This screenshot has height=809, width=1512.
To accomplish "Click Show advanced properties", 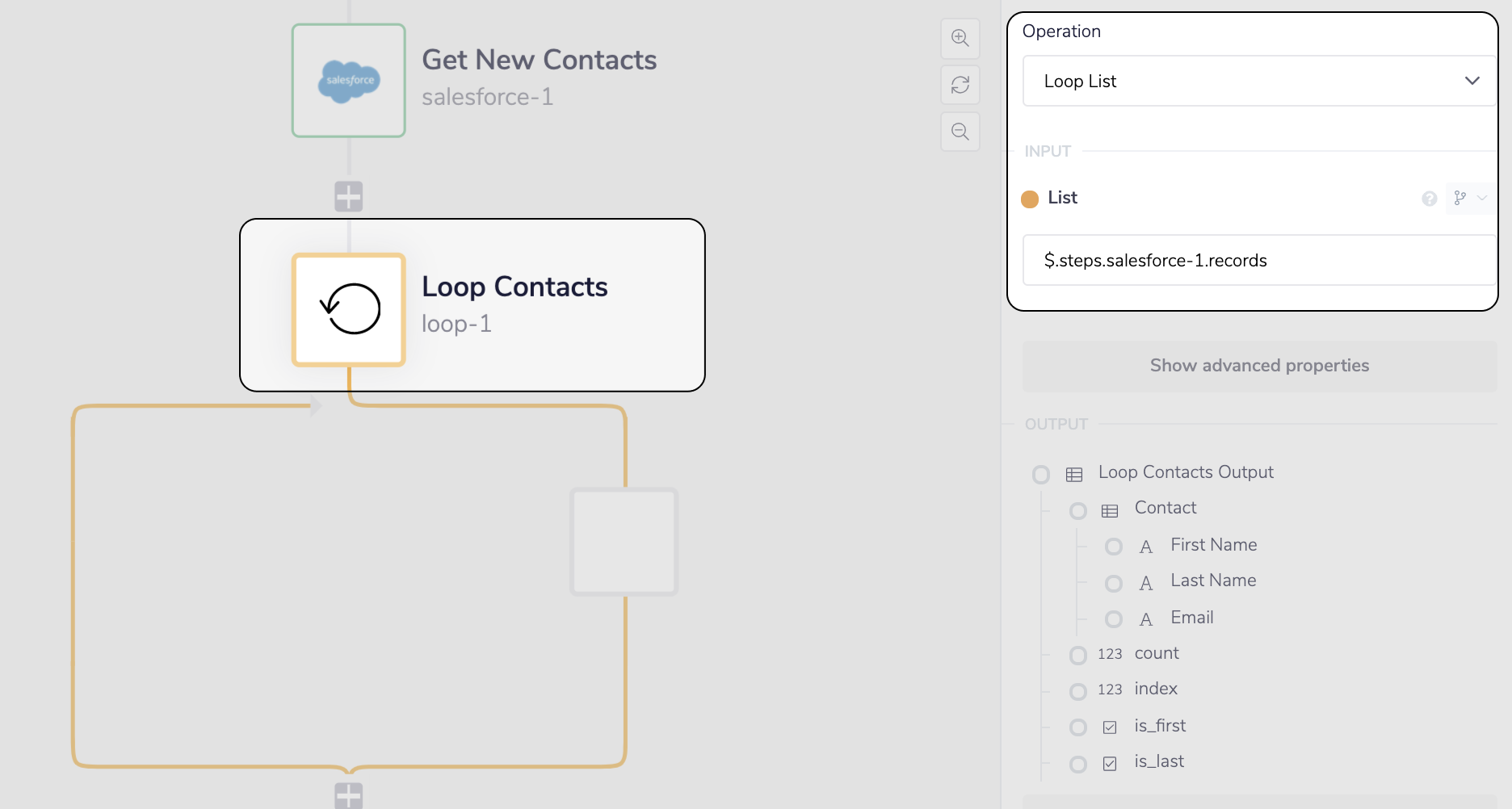I will coord(1259,365).
